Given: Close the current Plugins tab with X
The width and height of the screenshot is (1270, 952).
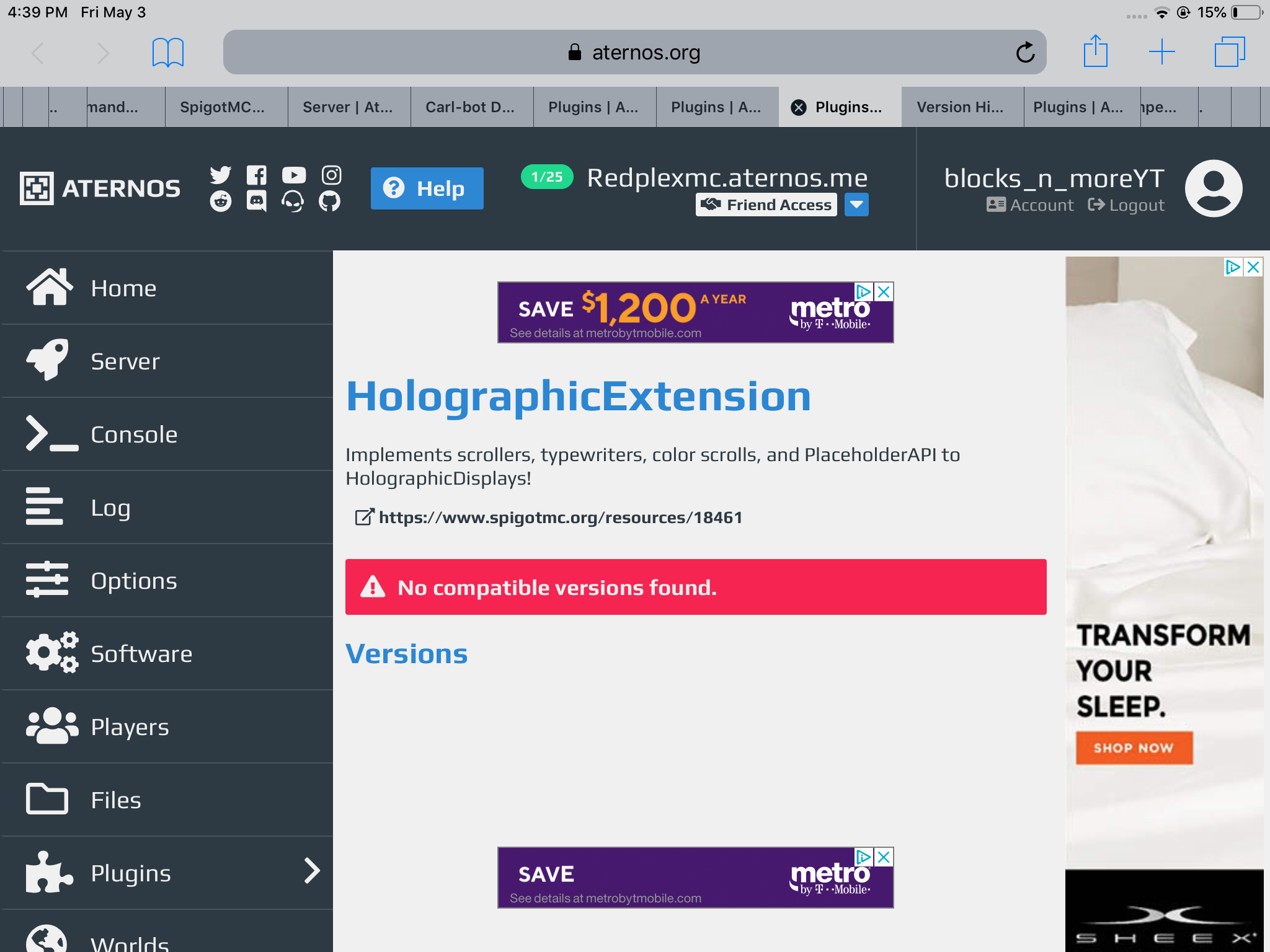Looking at the screenshot, I should click(799, 107).
